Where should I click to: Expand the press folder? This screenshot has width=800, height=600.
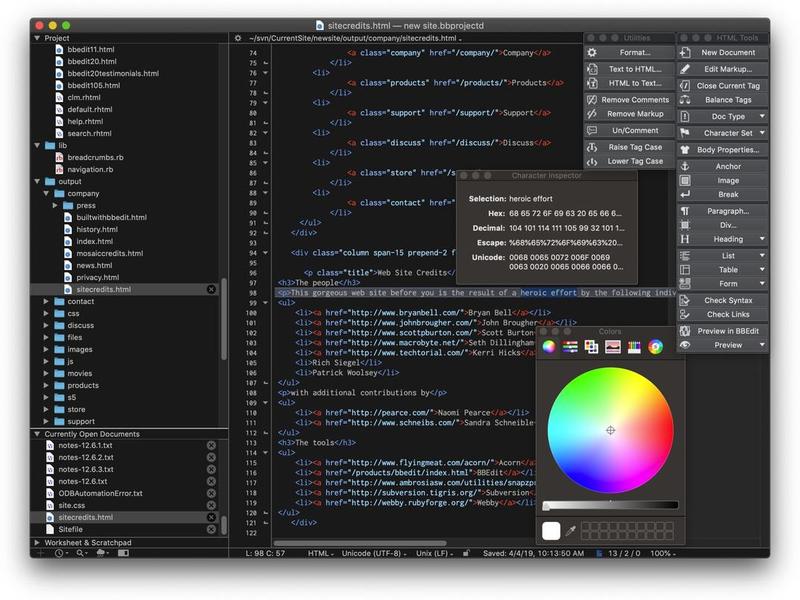(55, 205)
